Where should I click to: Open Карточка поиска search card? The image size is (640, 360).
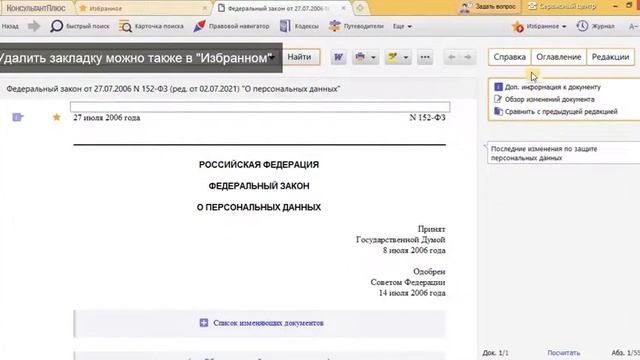point(151,26)
